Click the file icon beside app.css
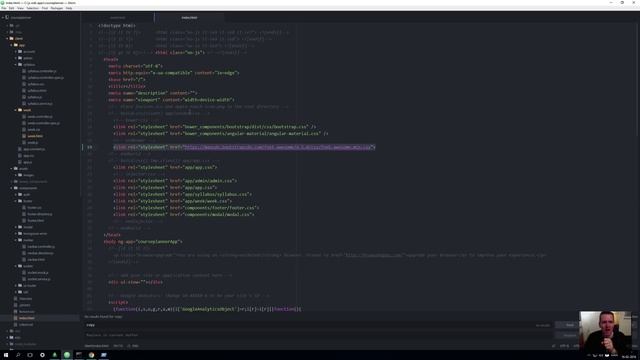The width and height of the screenshot is (640, 360). click(20, 156)
